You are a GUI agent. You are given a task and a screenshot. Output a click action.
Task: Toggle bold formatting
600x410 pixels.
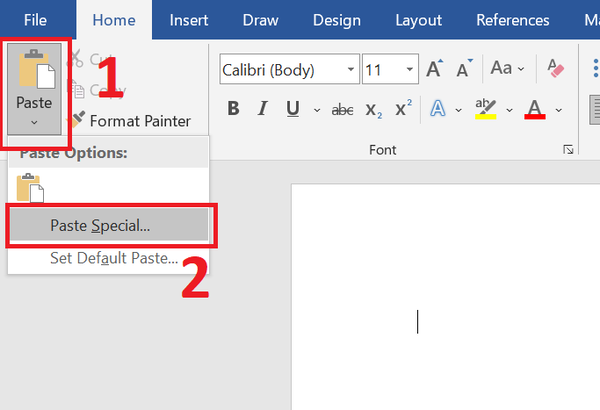click(x=233, y=109)
